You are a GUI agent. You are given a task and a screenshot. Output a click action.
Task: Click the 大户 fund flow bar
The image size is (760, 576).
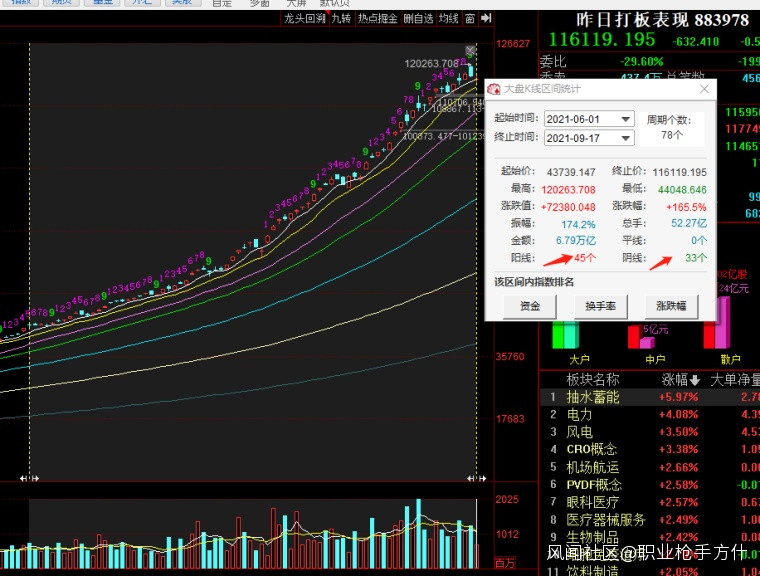(566, 335)
